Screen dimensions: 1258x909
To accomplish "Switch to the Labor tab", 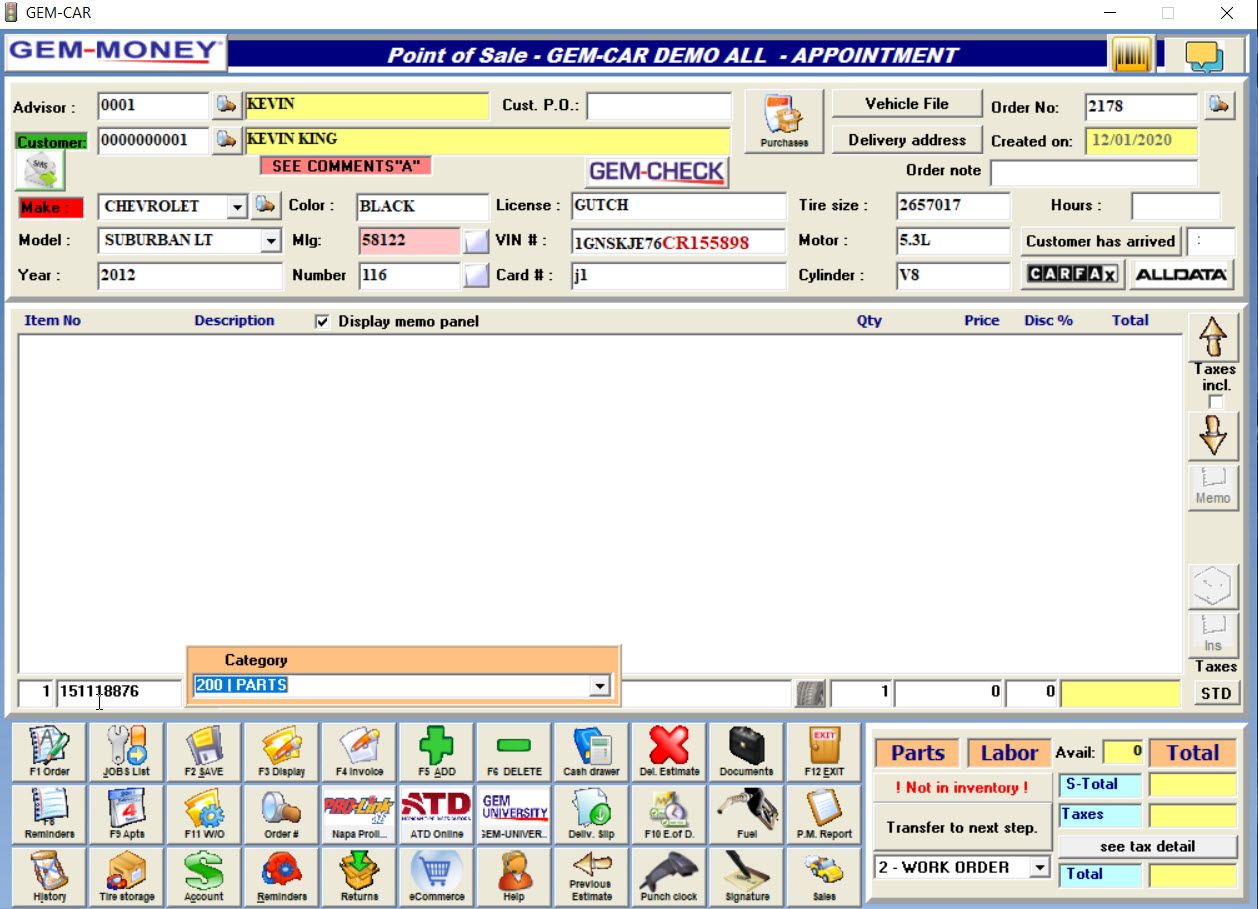I will [1009, 754].
